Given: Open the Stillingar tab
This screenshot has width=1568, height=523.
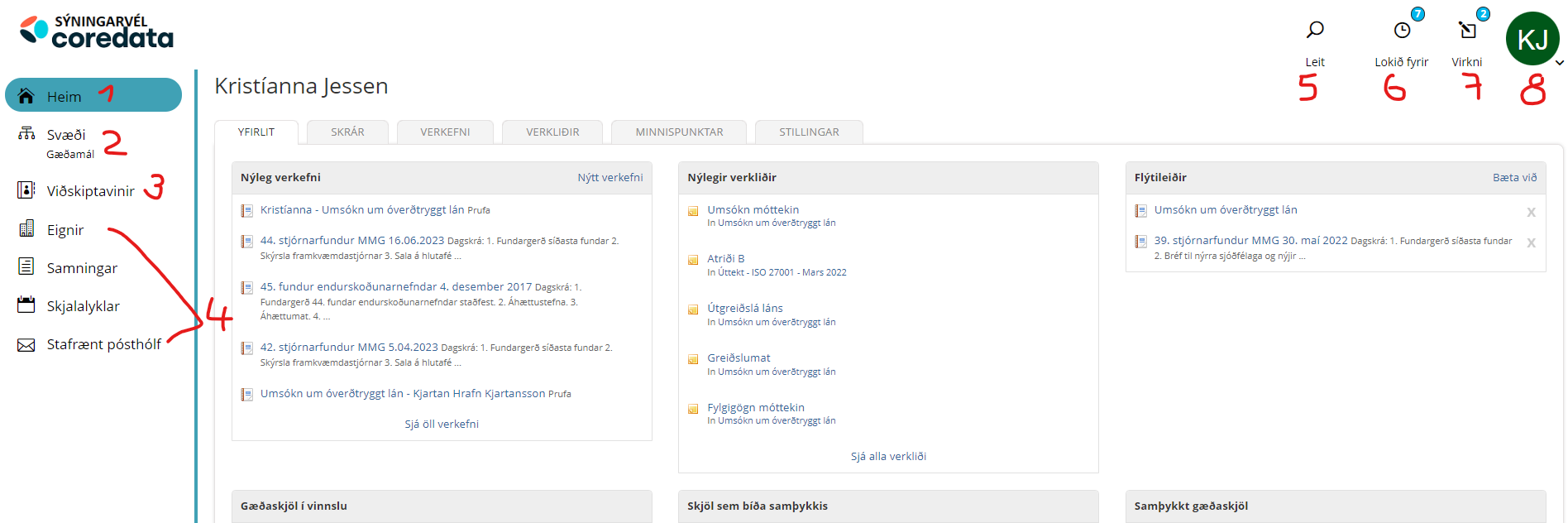Looking at the screenshot, I should point(809,132).
